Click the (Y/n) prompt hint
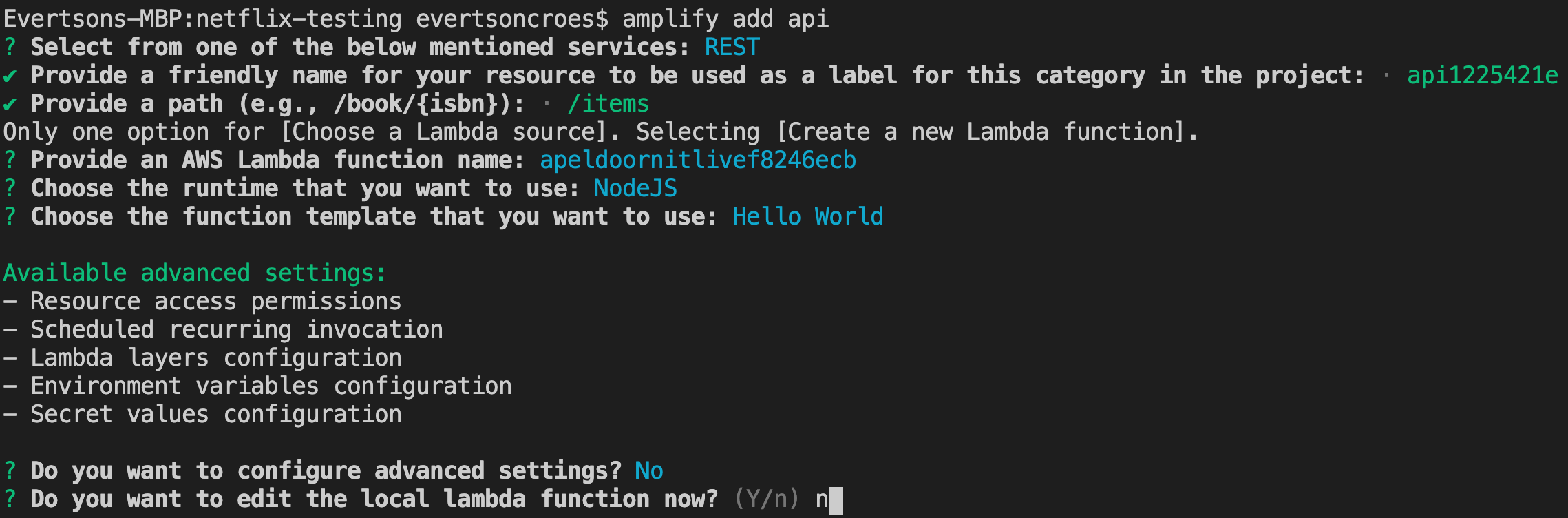Screen dimensions: 1568x518 click(767, 499)
